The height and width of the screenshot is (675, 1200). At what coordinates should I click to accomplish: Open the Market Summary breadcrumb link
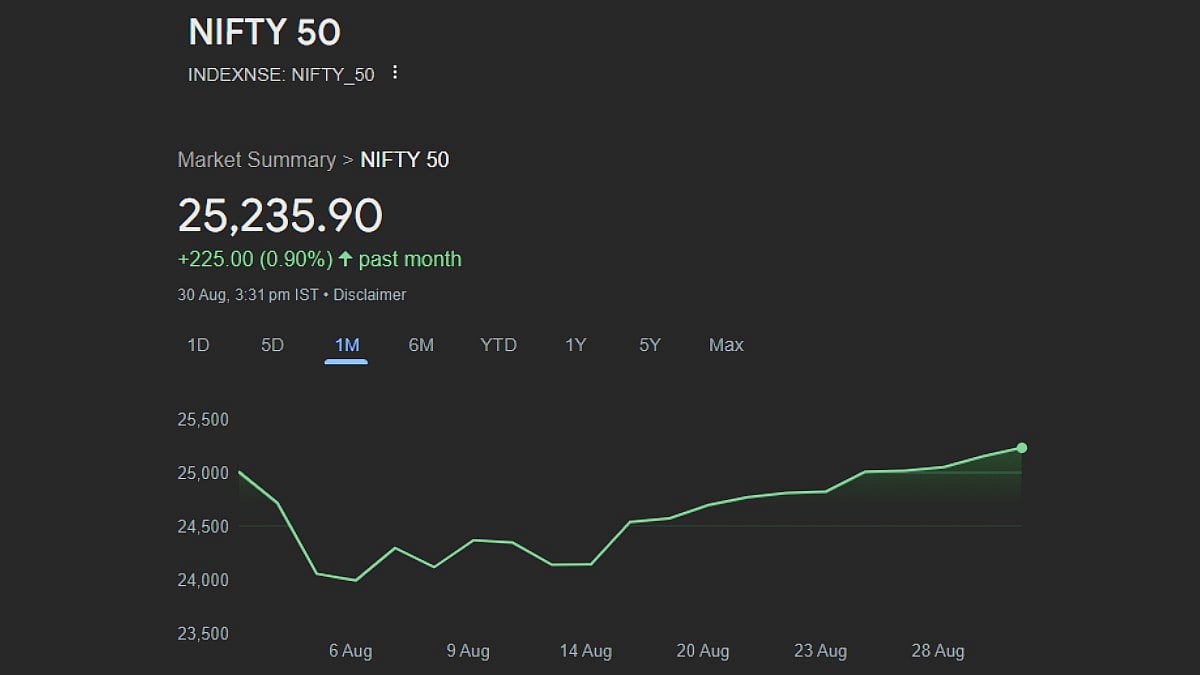tap(256, 160)
